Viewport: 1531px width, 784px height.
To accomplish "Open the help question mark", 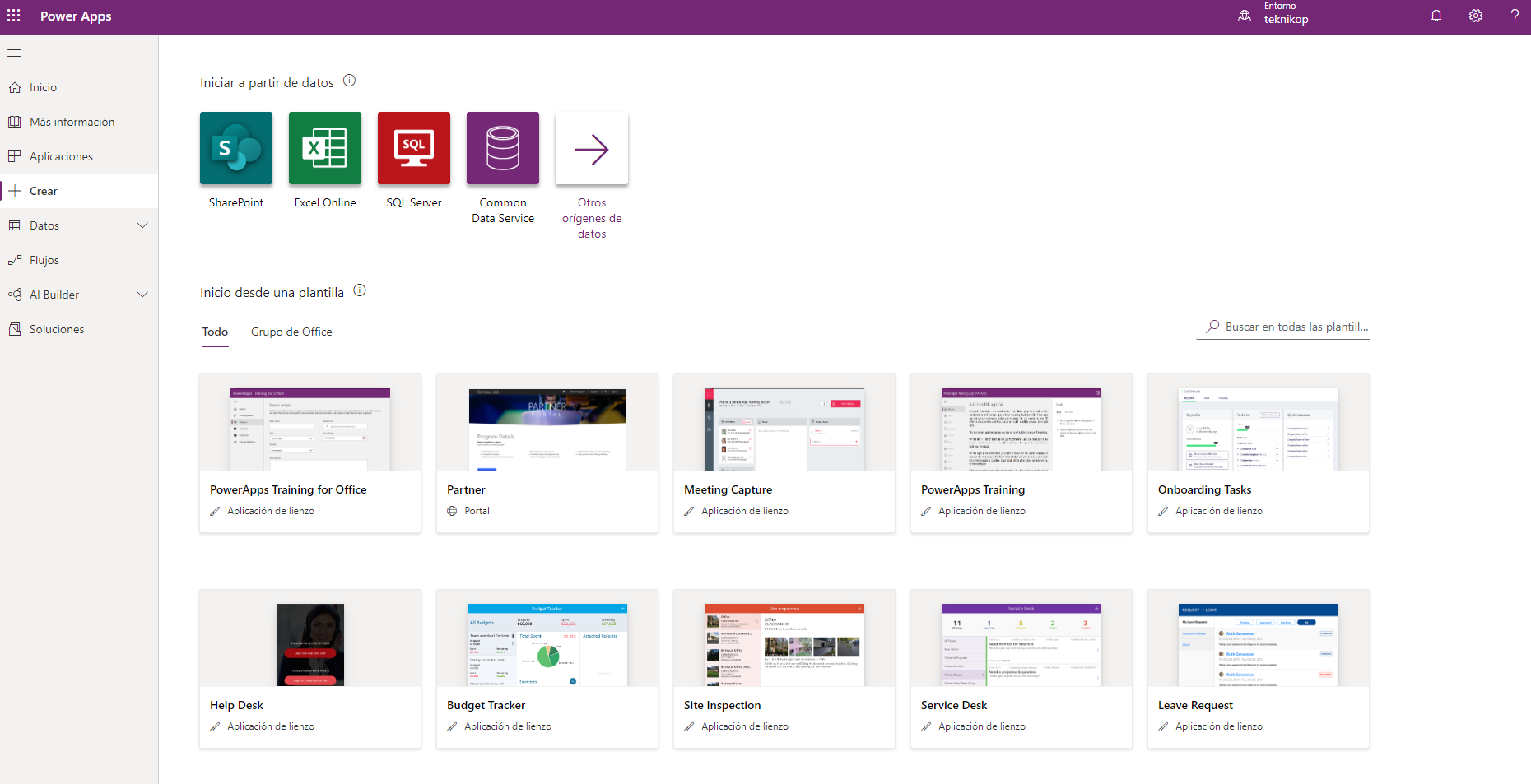I will tap(1515, 16).
